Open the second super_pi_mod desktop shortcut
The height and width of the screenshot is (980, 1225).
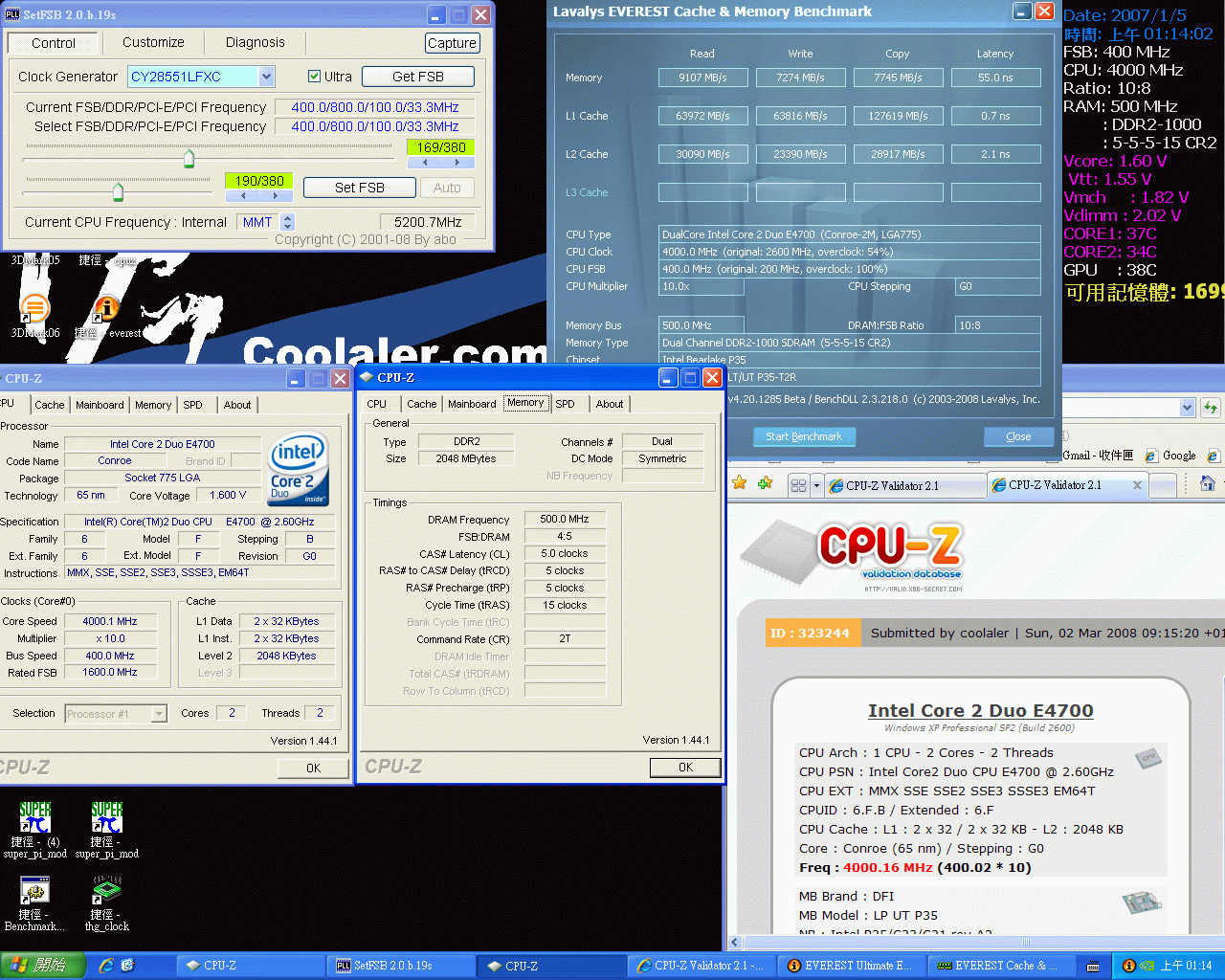click(106, 818)
